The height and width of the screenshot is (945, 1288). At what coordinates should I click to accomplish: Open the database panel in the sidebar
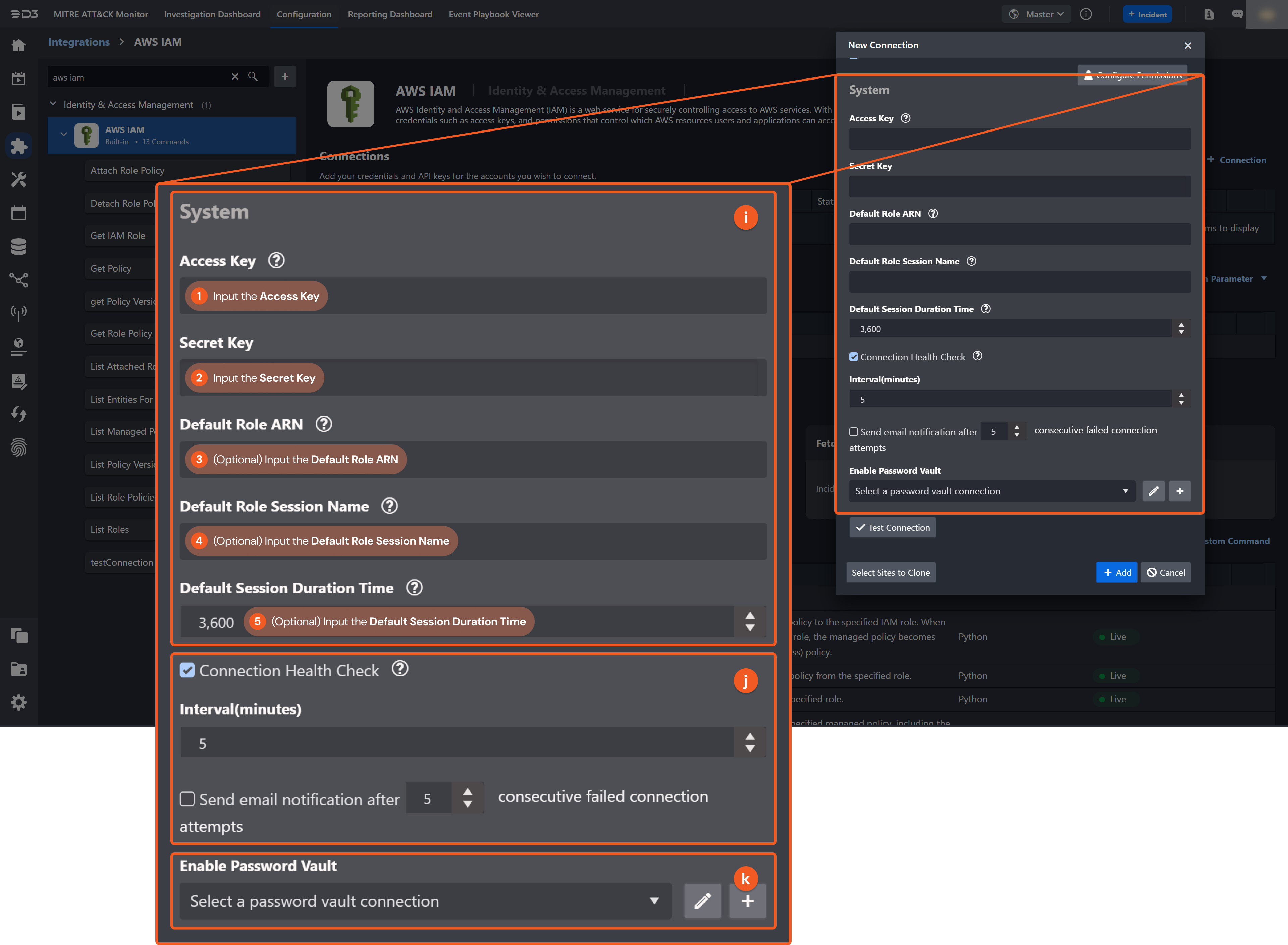click(19, 246)
